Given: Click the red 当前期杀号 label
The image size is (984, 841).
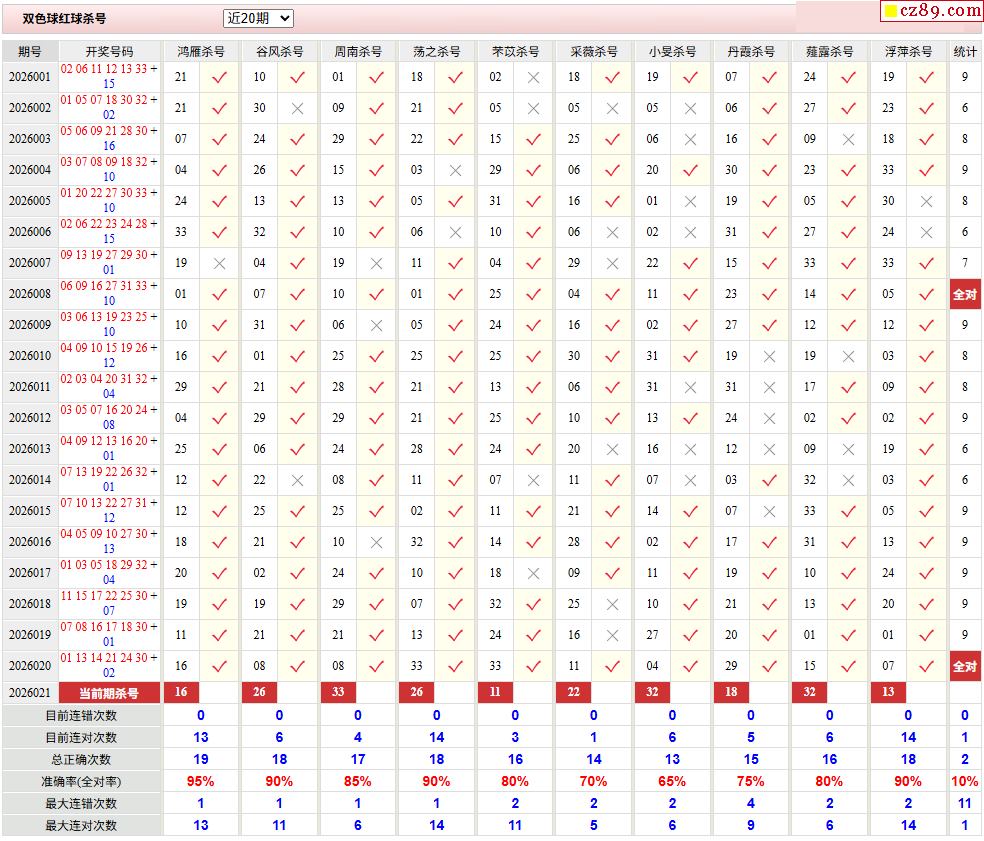Looking at the screenshot, I should tap(110, 692).
